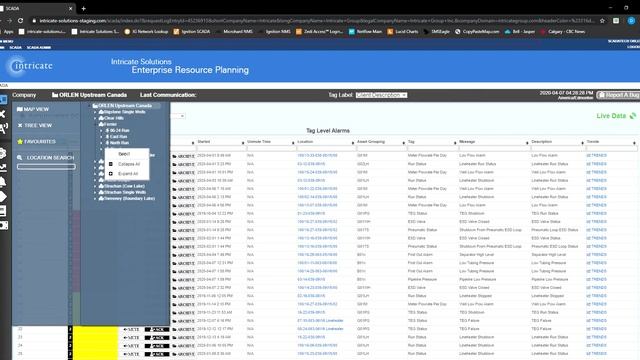Sort the table by the Started column
The image size is (640, 360).
pos(204,142)
